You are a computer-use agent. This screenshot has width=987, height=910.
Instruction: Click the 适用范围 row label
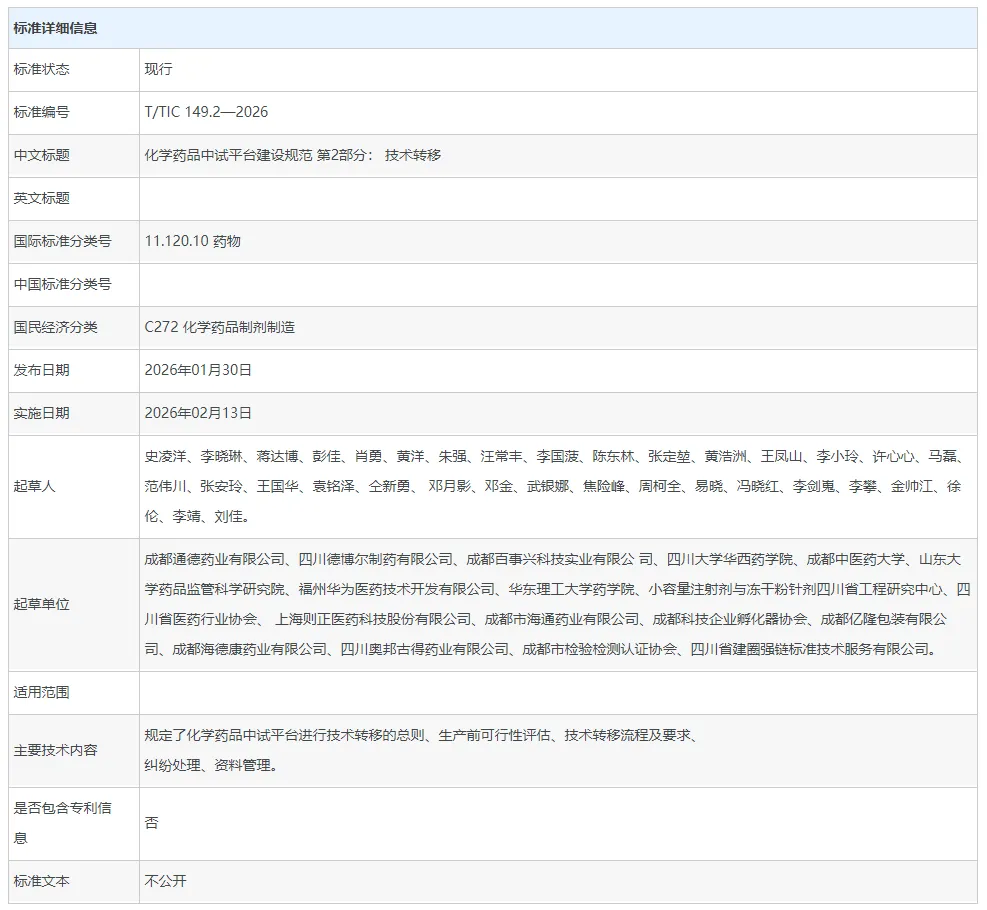click(x=42, y=693)
